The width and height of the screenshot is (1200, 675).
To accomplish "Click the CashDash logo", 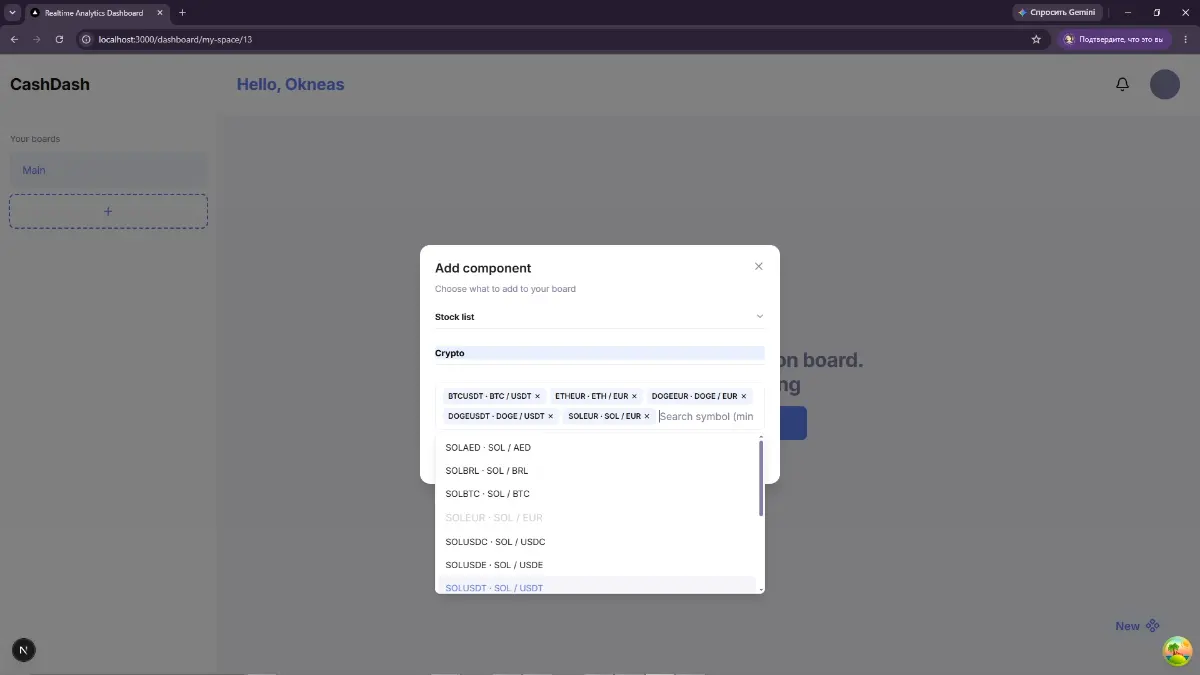I will tap(50, 84).
